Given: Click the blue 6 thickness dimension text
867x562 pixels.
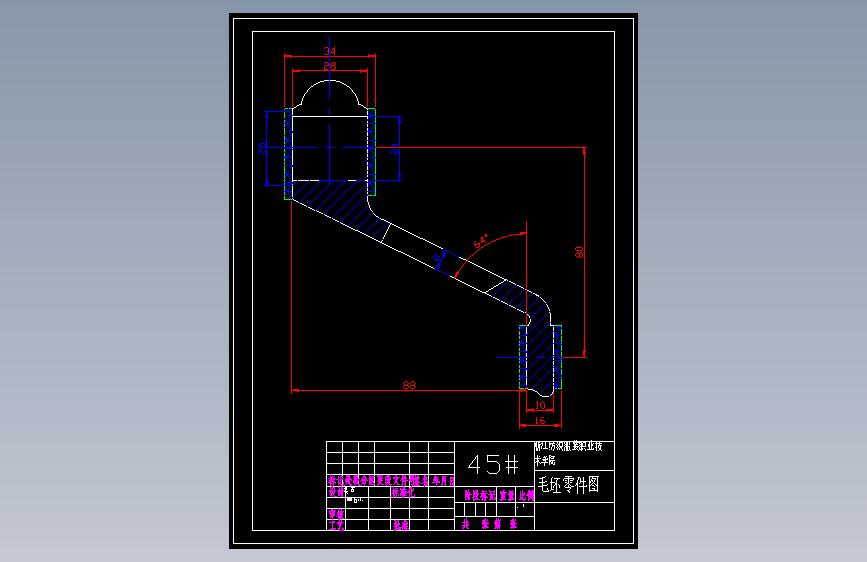Looking at the screenshot, I should (437, 257).
